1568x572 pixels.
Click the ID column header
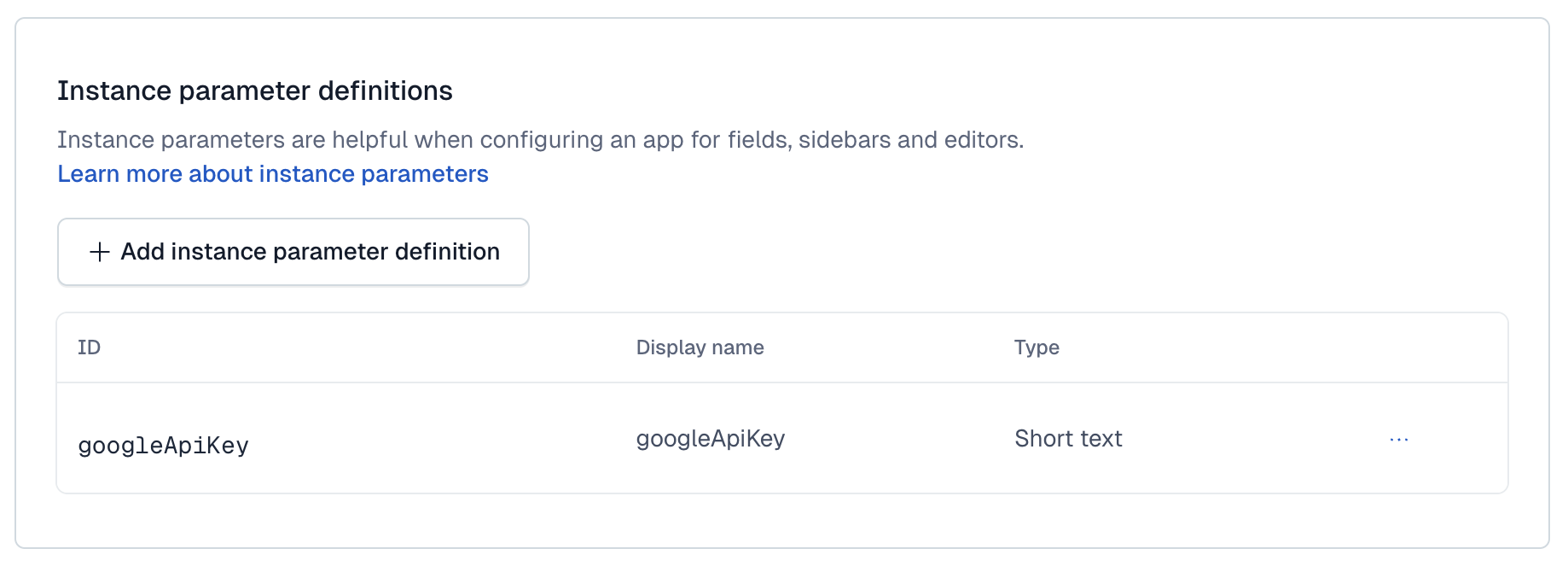pos(89,347)
